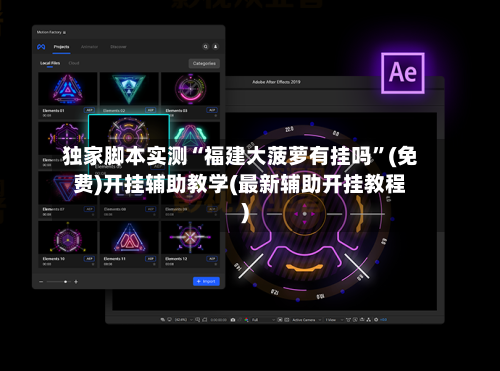
Task: Click the Reset Exposure icon
Action: [x=376, y=319]
